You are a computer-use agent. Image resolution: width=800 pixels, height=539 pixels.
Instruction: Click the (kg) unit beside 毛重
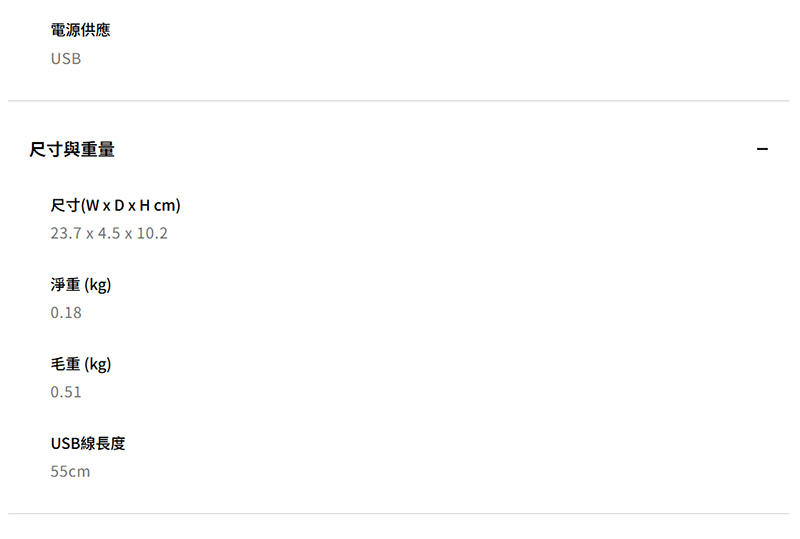coord(98,364)
